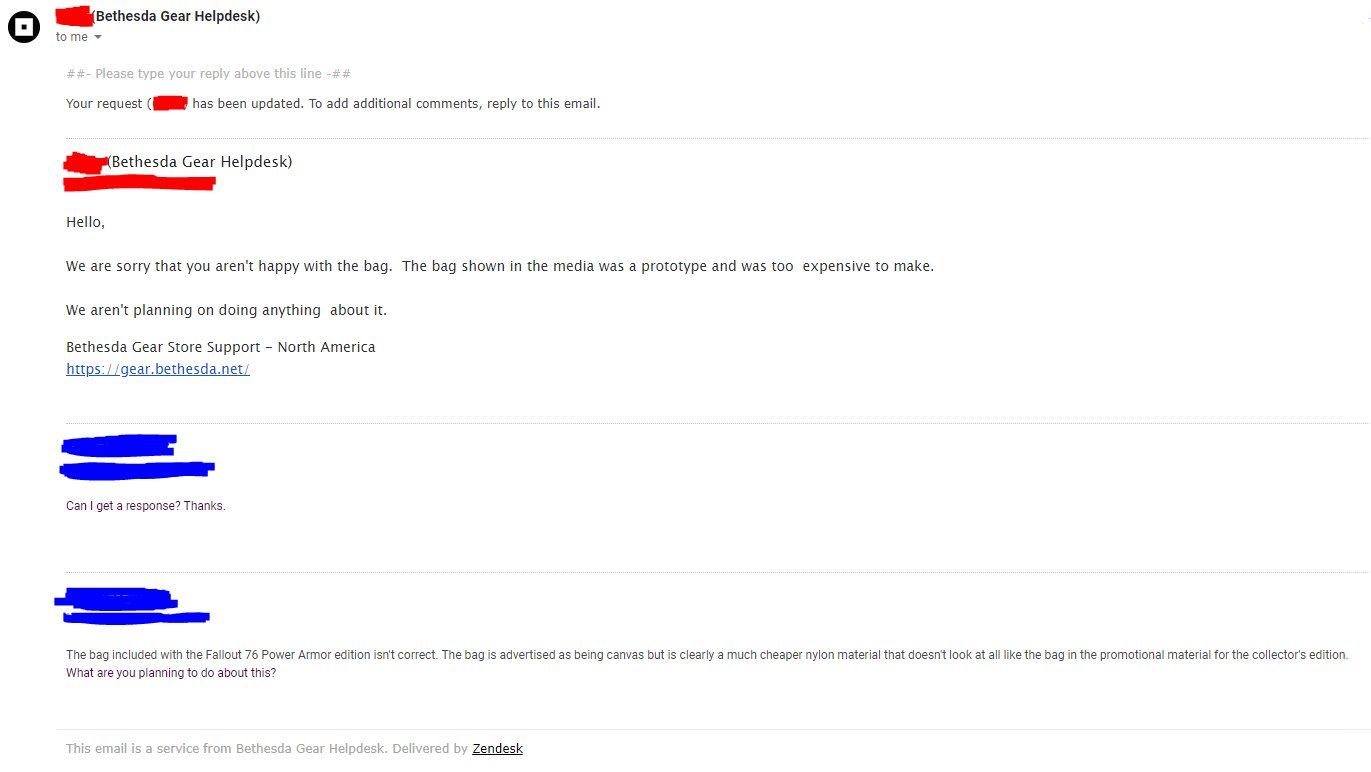Click the red redacted request number
This screenshot has width=1371, height=772.
click(x=170, y=103)
